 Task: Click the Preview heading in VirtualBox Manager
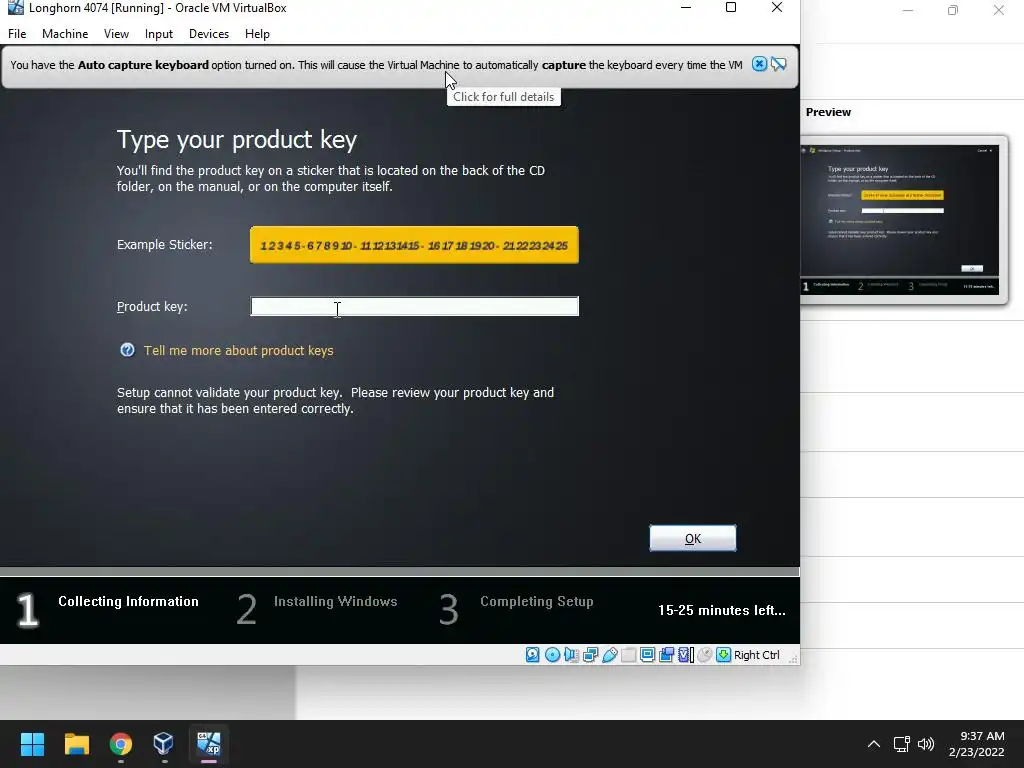(x=828, y=112)
